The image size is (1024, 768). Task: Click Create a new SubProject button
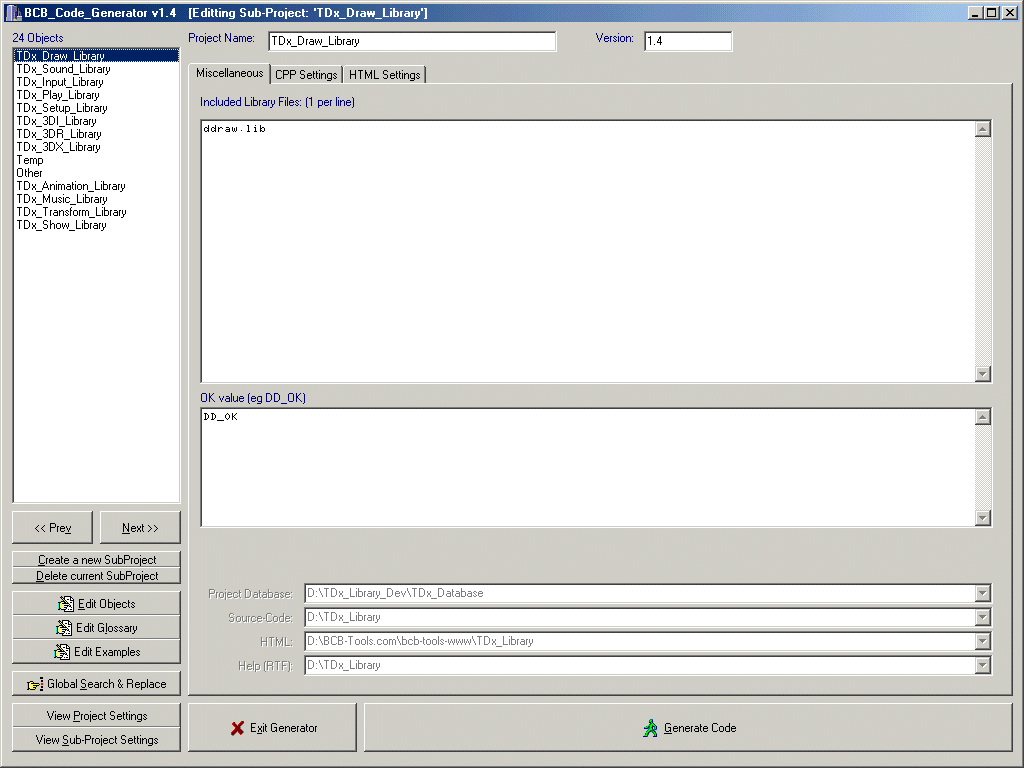tap(97, 560)
